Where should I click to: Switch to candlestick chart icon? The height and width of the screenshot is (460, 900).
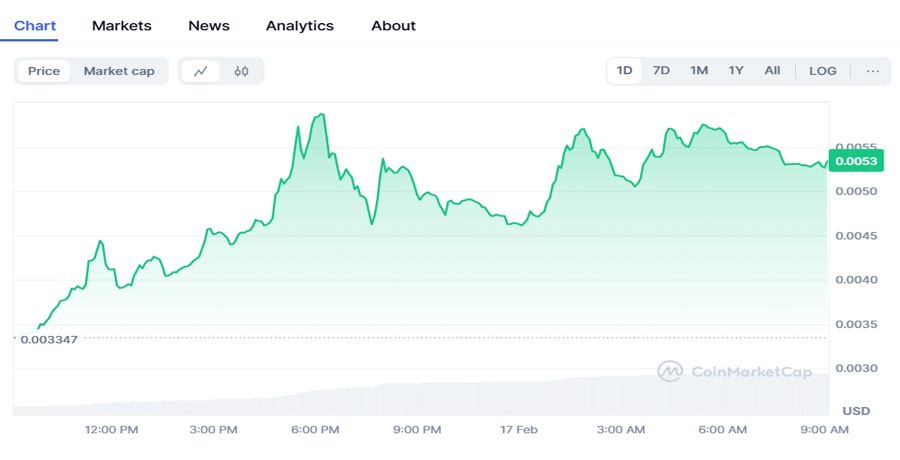click(241, 71)
